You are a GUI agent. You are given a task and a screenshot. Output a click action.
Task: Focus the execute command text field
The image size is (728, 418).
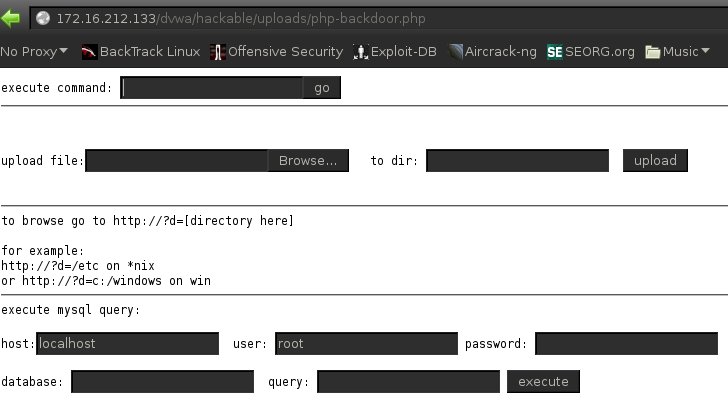(x=212, y=88)
